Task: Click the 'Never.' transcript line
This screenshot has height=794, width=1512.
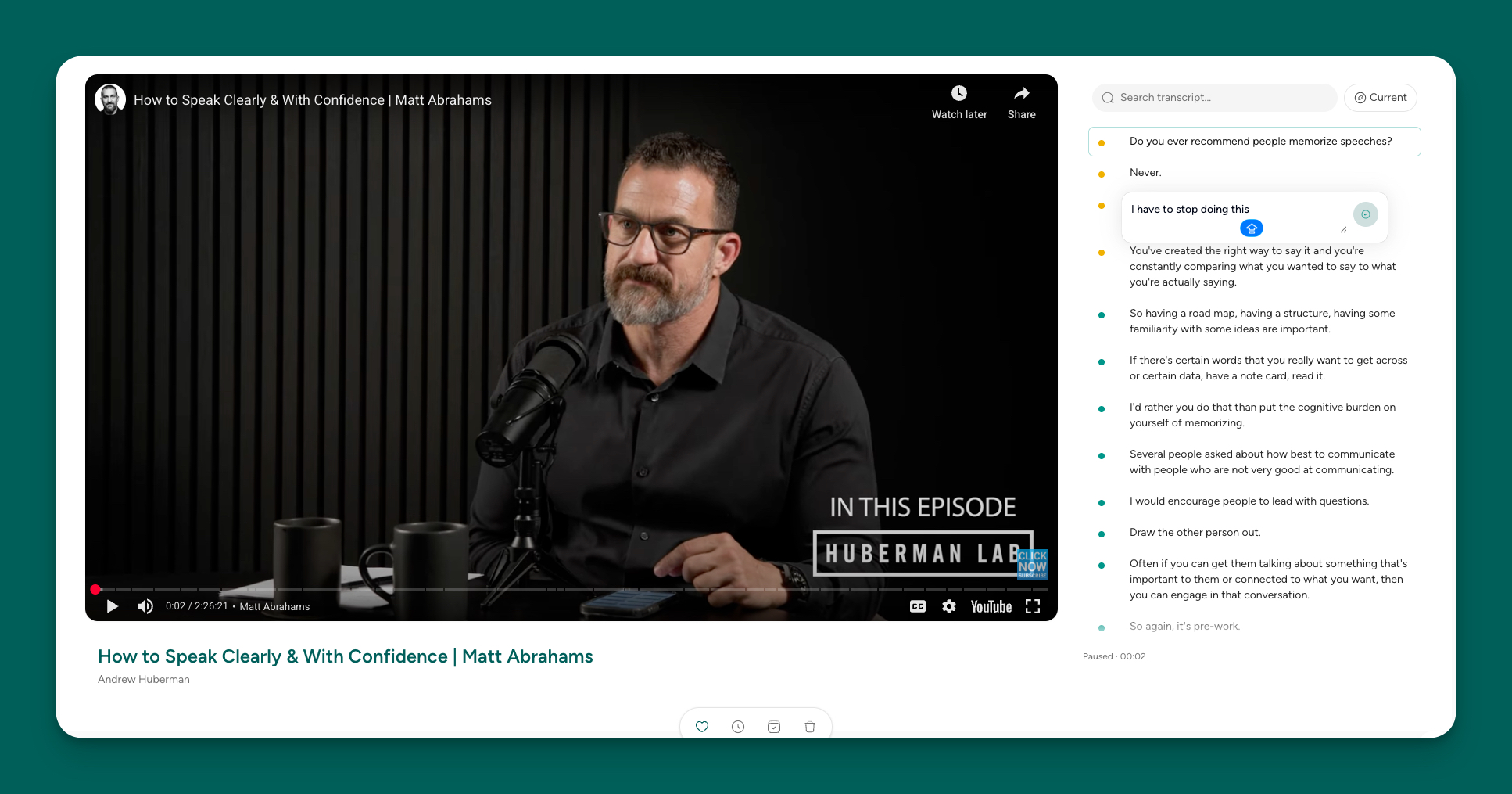Action: pos(1145,173)
